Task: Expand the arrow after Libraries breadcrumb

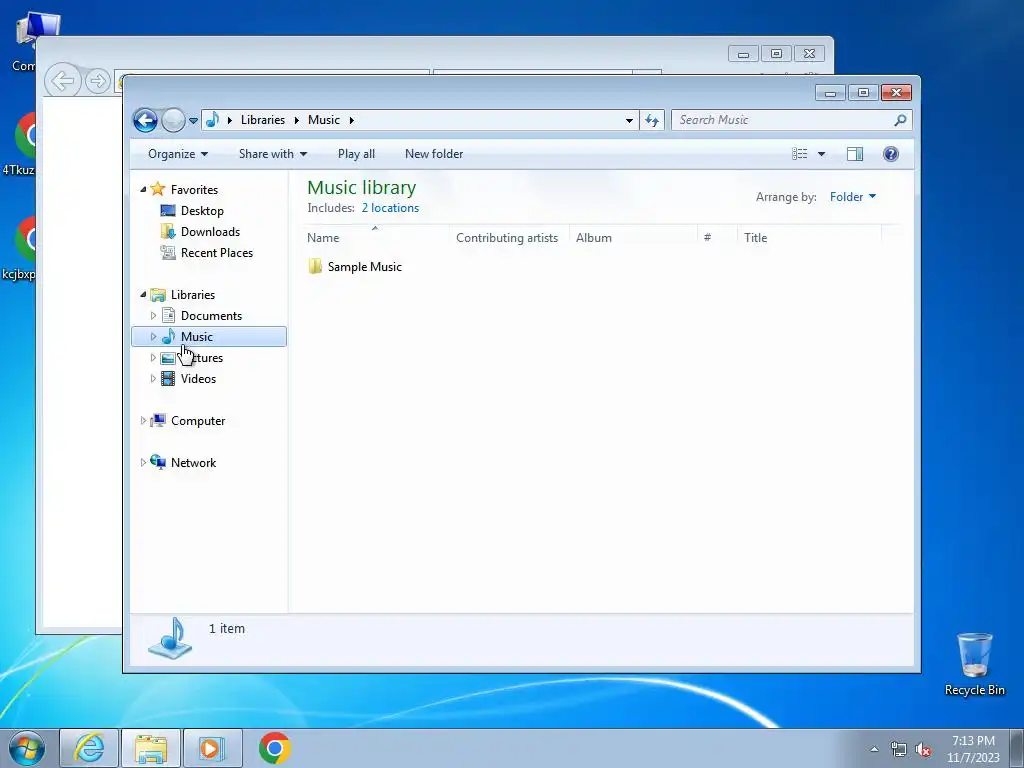Action: pos(296,120)
